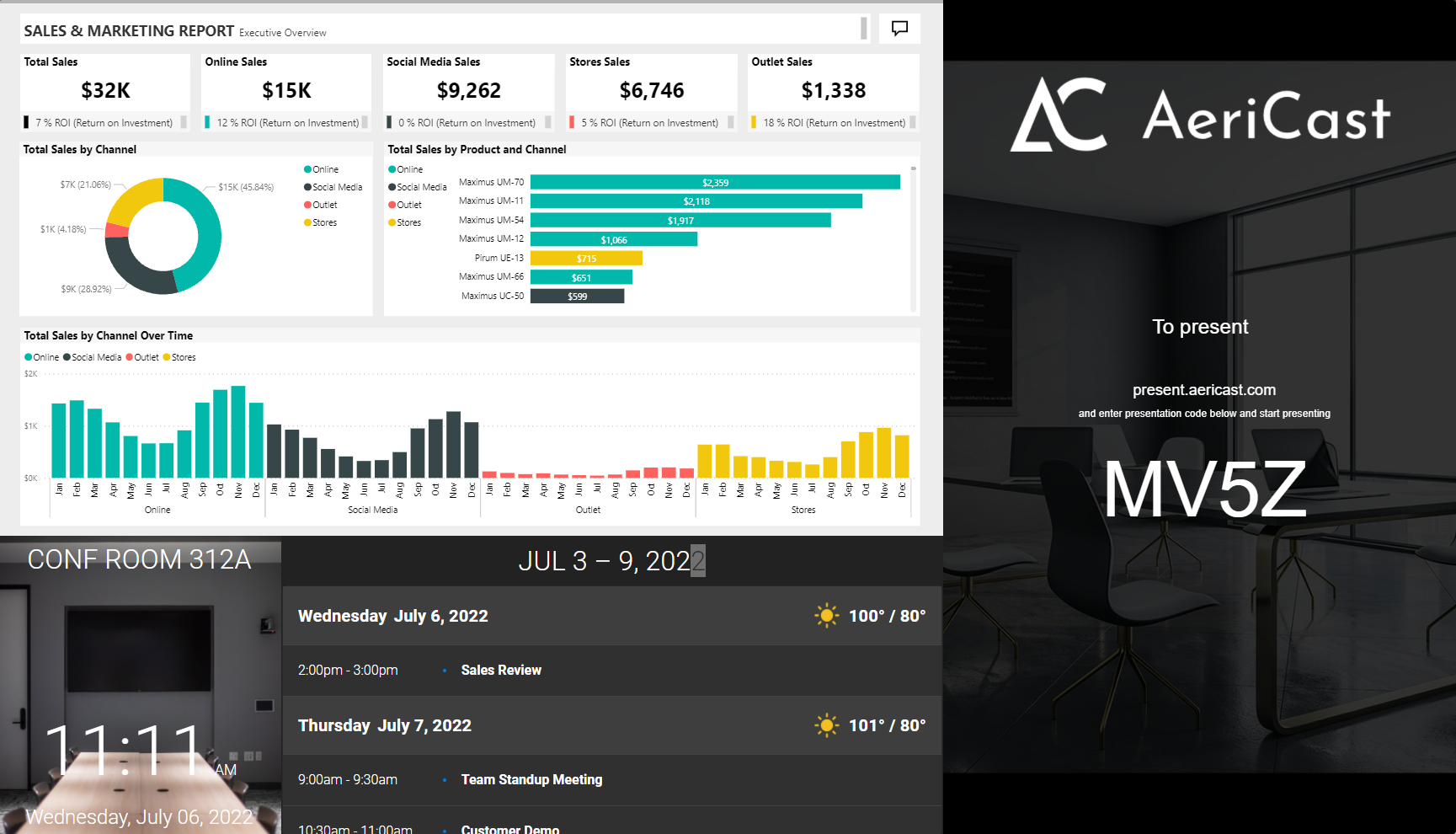Click the 11:11 AM clock display
The image size is (1456, 834).
click(140, 750)
